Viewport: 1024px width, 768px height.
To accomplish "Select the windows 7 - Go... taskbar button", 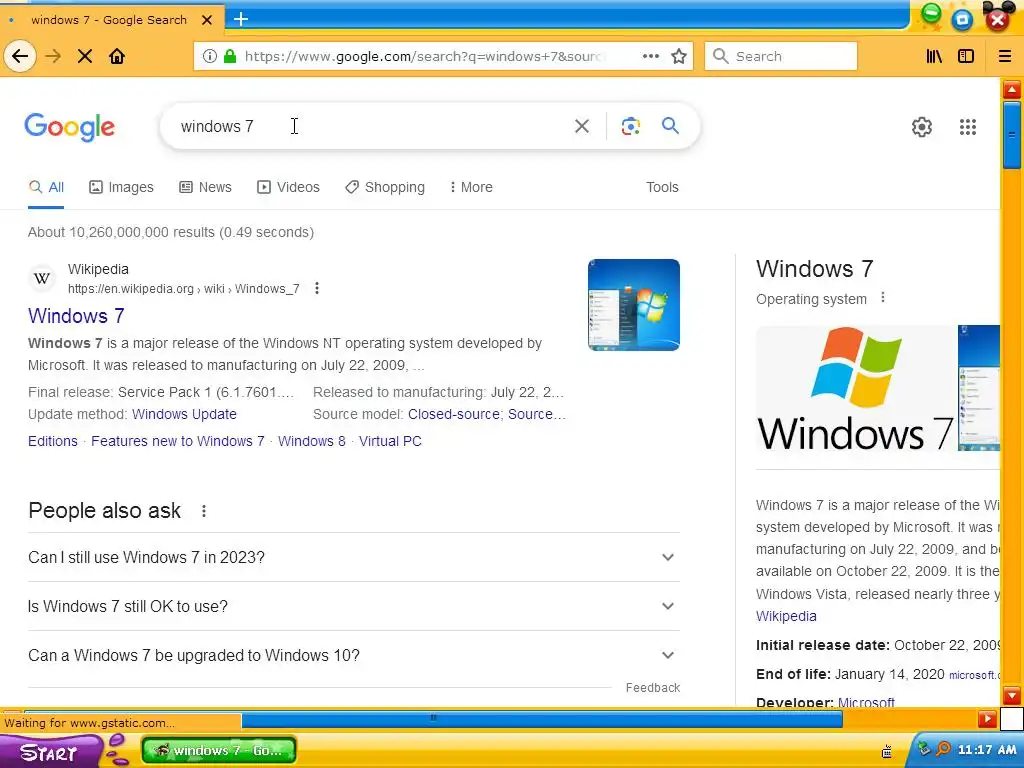I will (219, 750).
